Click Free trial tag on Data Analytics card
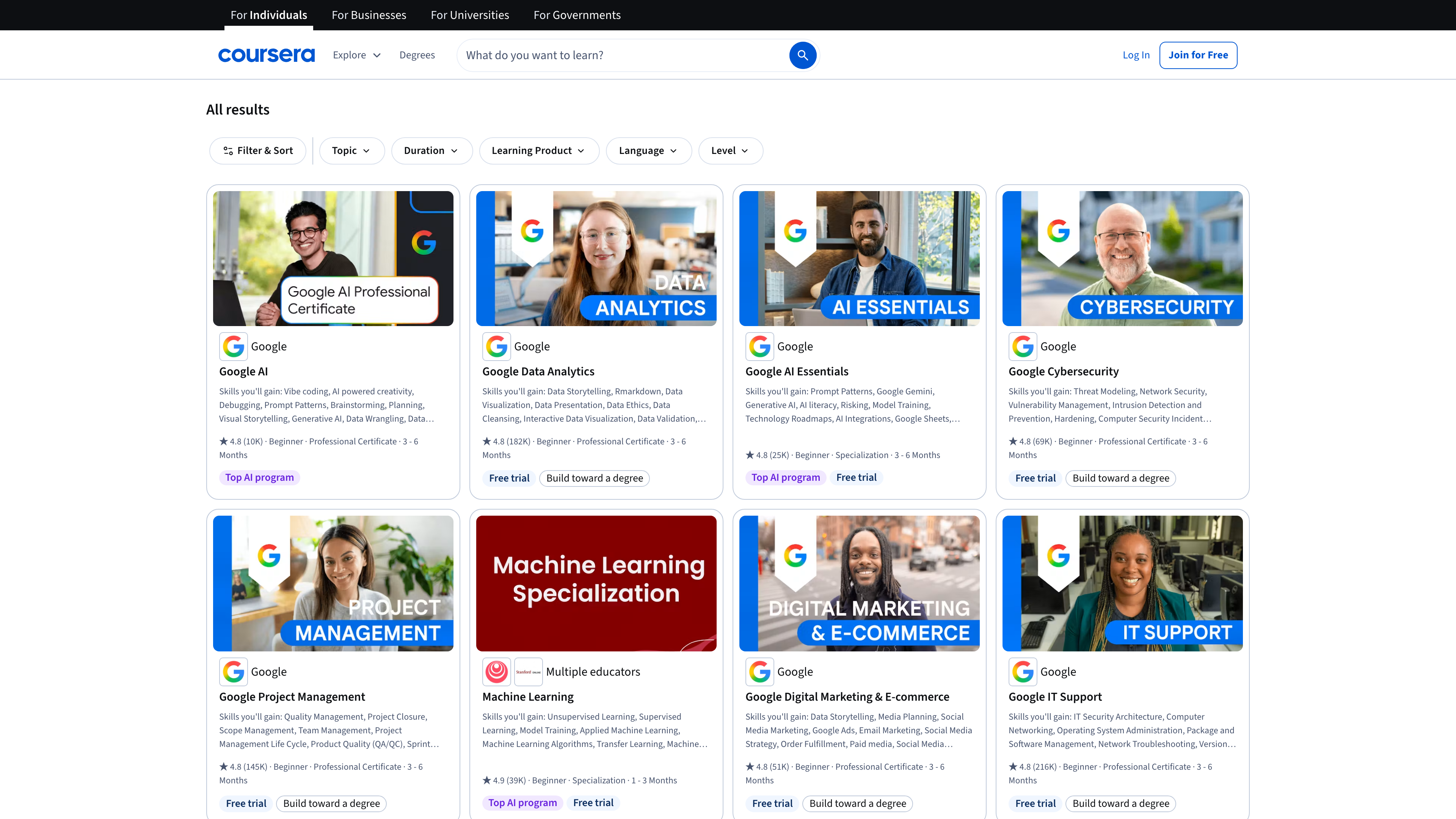This screenshot has height=819, width=1456. tap(509, 478)
